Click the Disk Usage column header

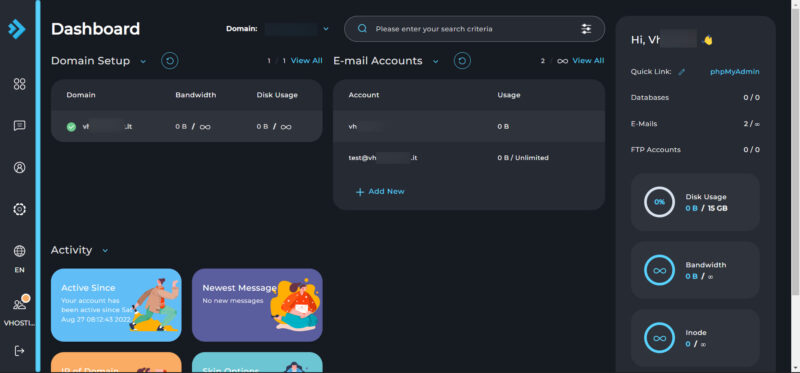pyautogui.click(x=277, y=95)
